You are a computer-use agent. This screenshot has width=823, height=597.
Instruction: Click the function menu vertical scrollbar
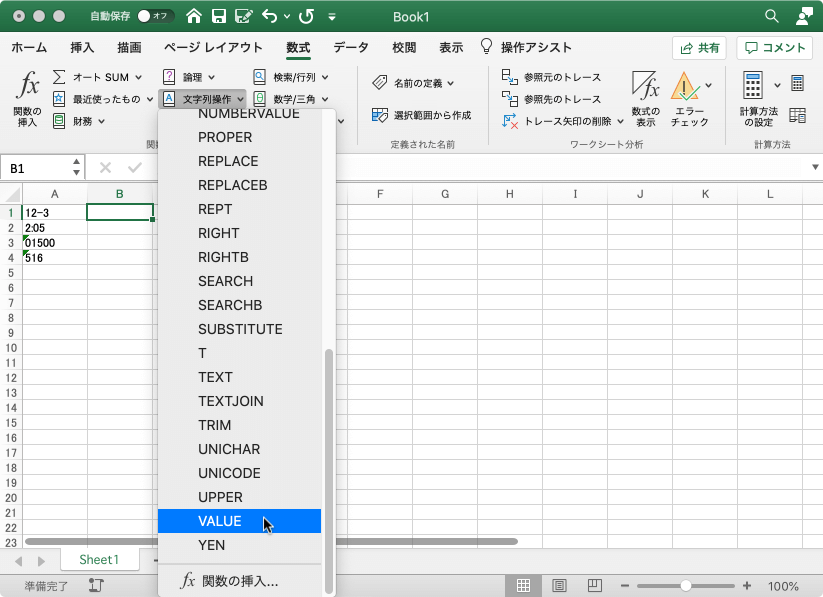[x=329, y=471]
